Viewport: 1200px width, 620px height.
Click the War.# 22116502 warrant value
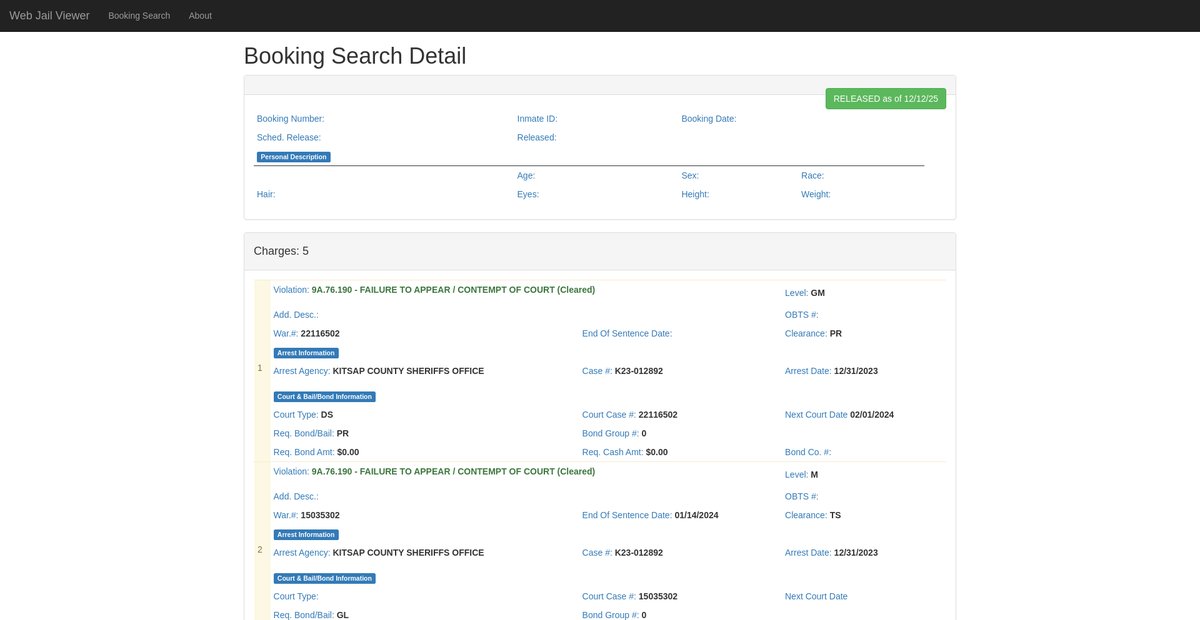[320, 333]
